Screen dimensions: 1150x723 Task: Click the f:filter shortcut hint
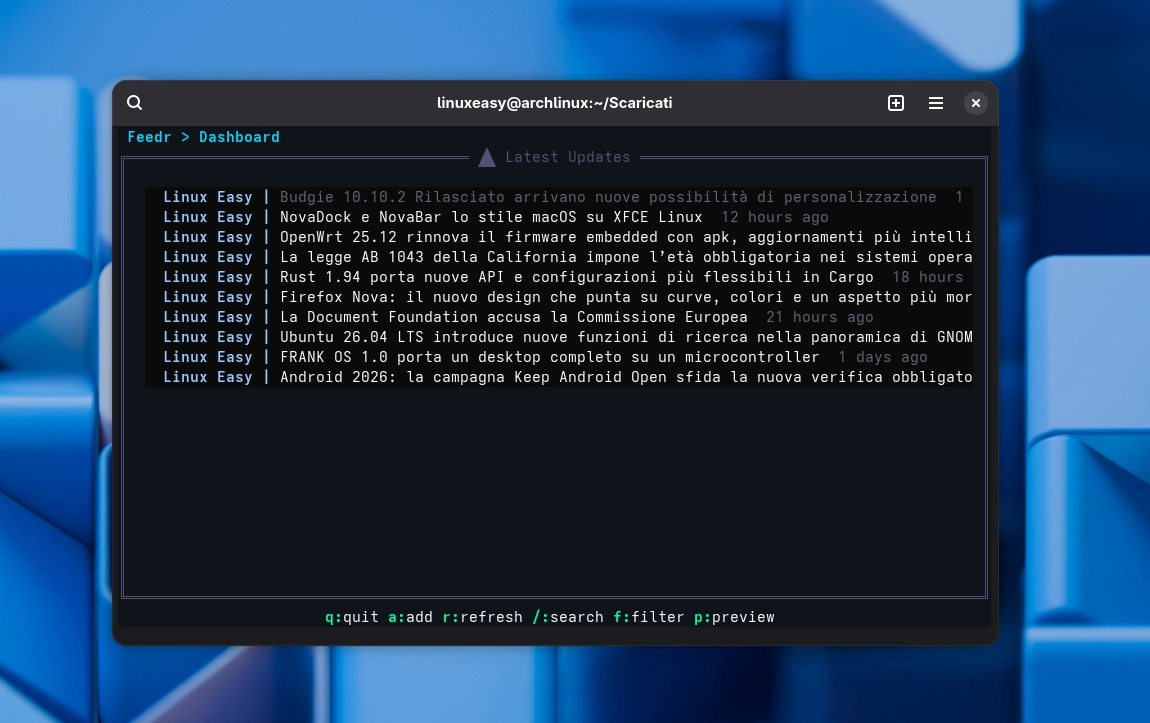(649, 617)
